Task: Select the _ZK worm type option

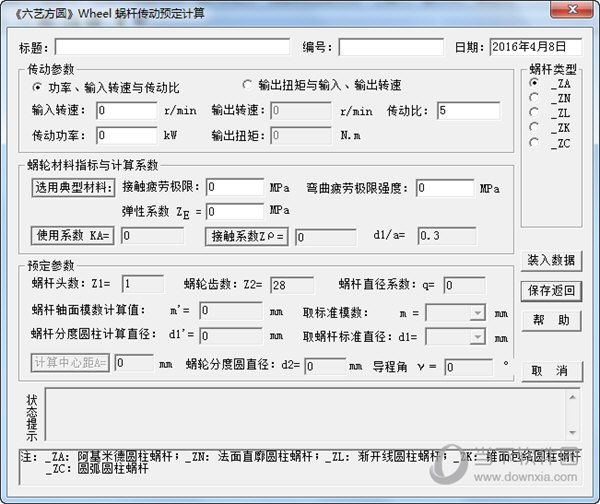Action: coord(534,128)
